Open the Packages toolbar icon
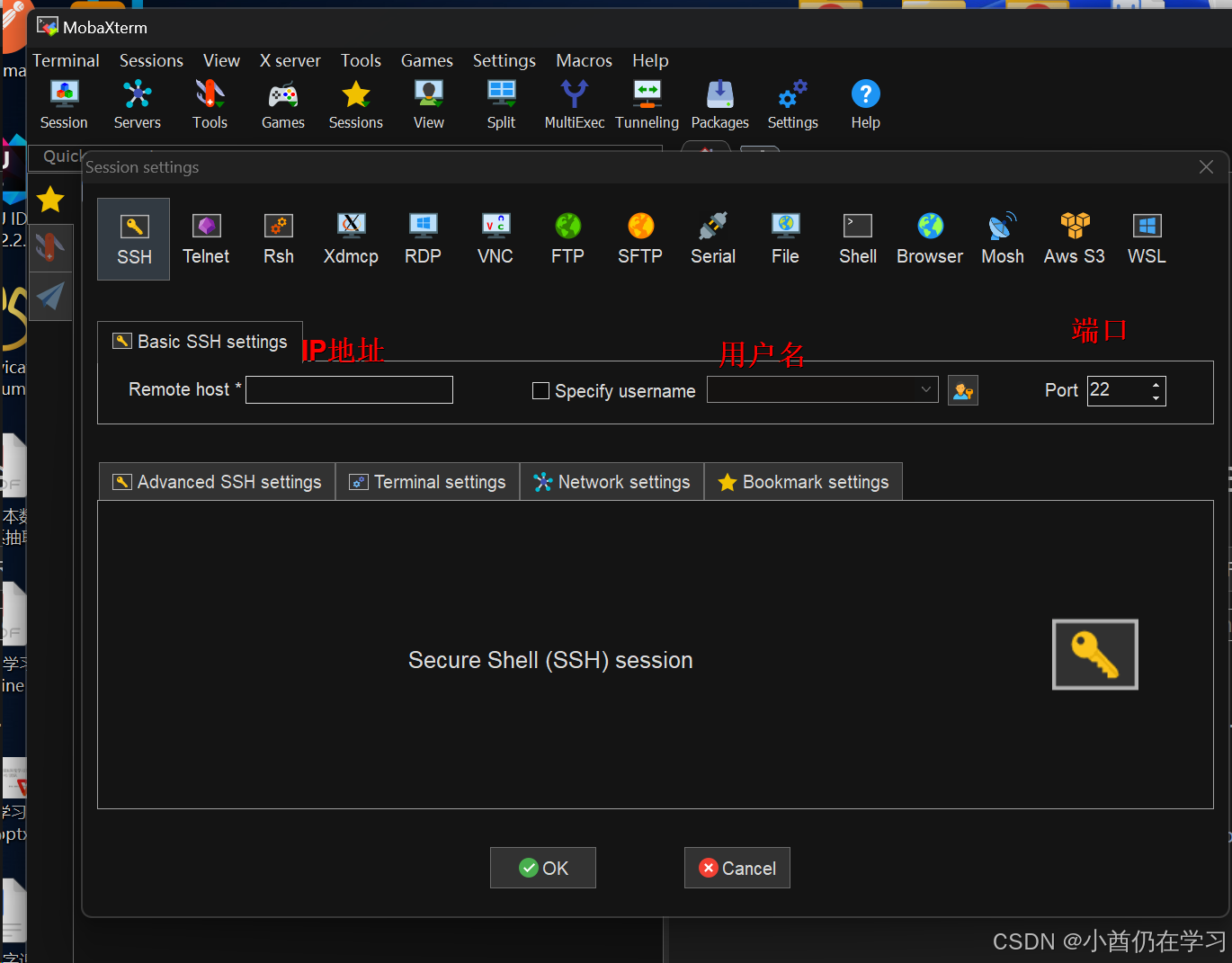1232x963 pixels. point(719,104)
